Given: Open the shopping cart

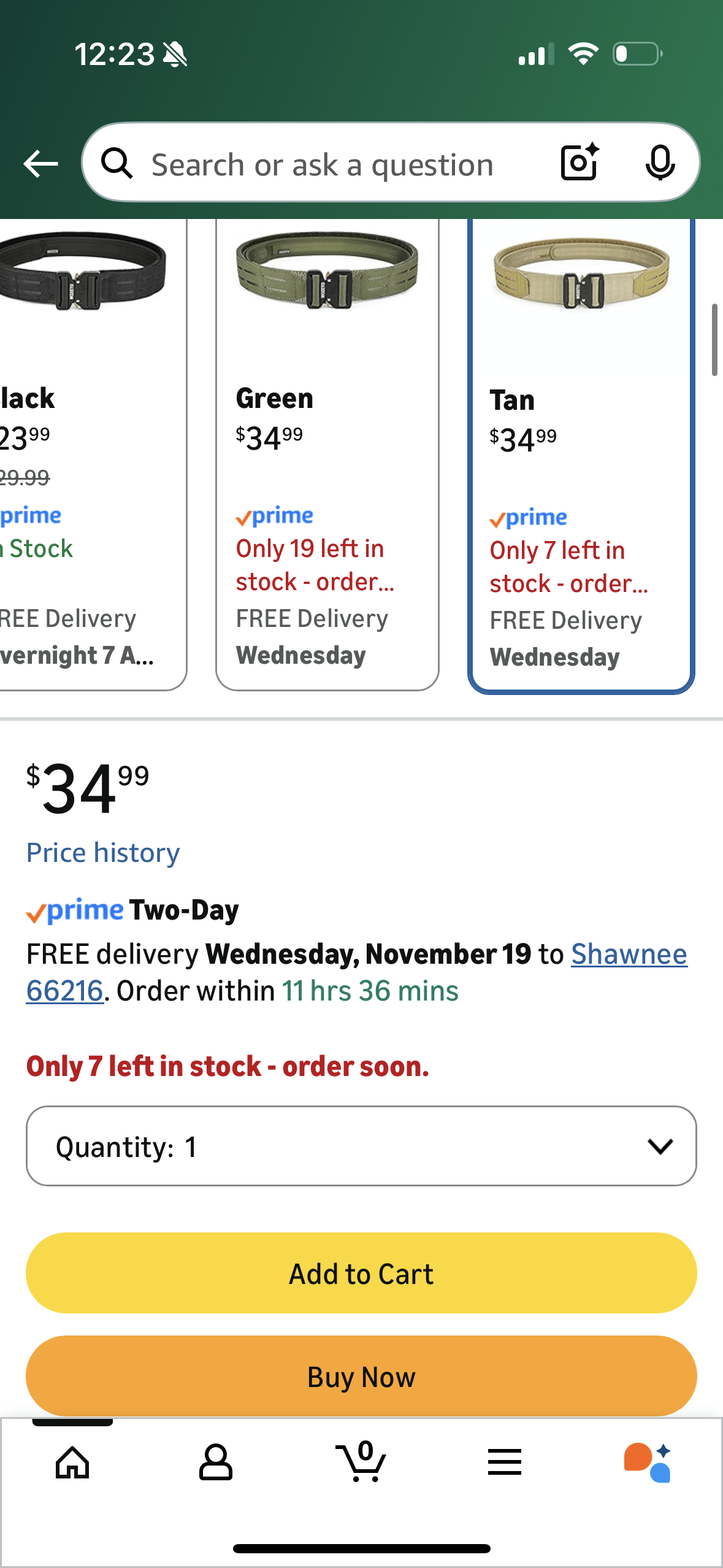Looking at the screenshot, I should [x=361, y=1462].
